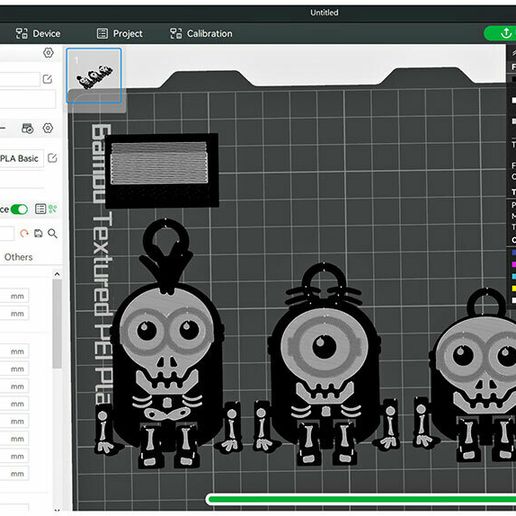Open the Device tab

pos(38,34)
